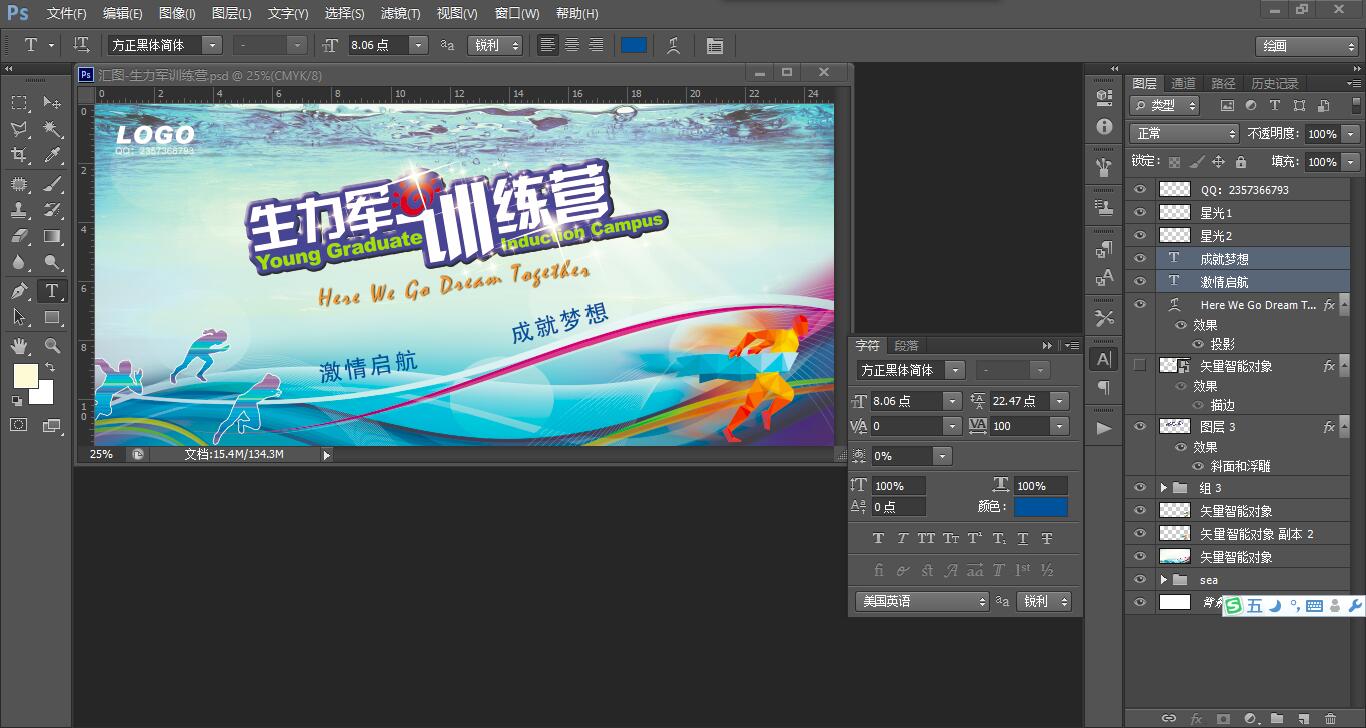Toggle Quick Mask mode
Screen dimensions: 1366x728
pos(19,425)
